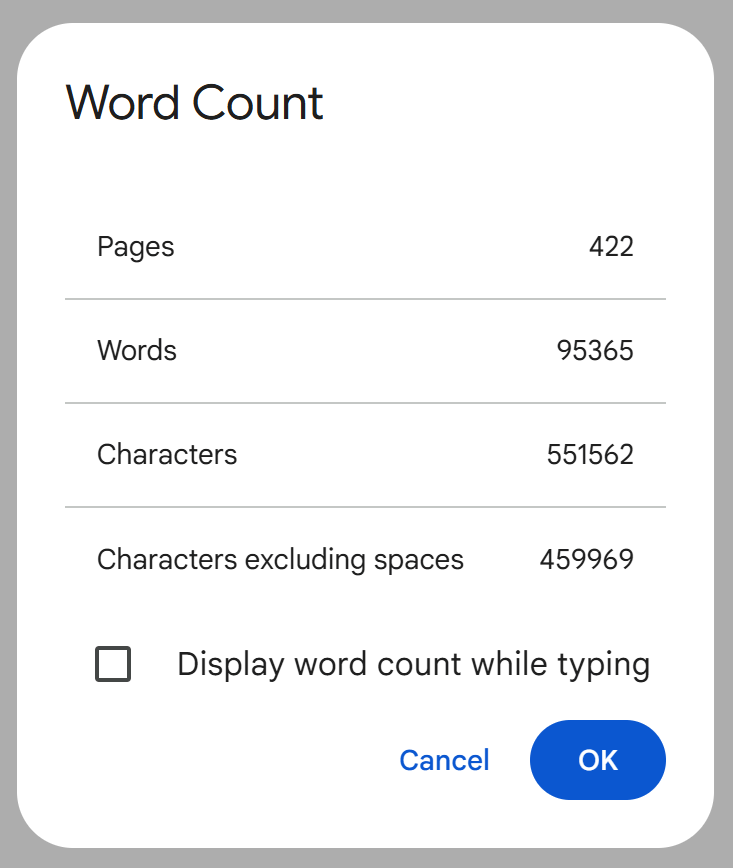This screenshot has width=733, height=868.
Task: Click the Words label text
Action: pos(136,351)
